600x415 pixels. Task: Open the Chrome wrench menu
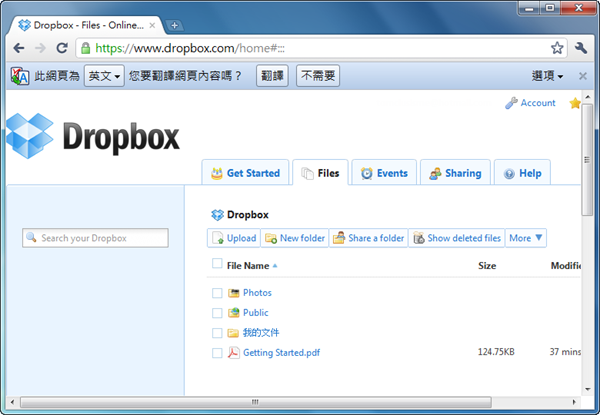580,48
